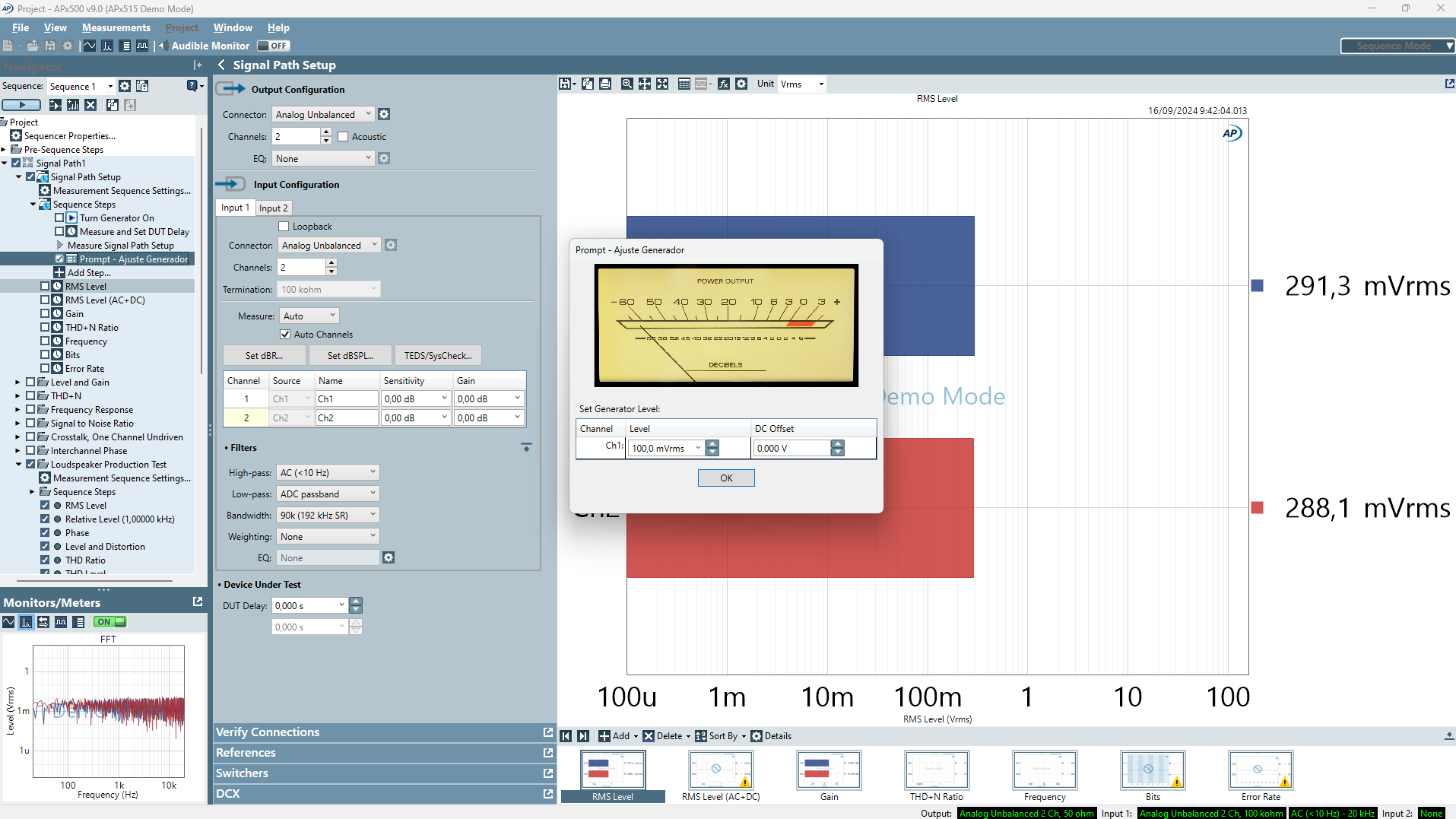The width and height of the screenshot is (1456, 819).
Task: Click the sequence lock icon
Action: [142, 86]
